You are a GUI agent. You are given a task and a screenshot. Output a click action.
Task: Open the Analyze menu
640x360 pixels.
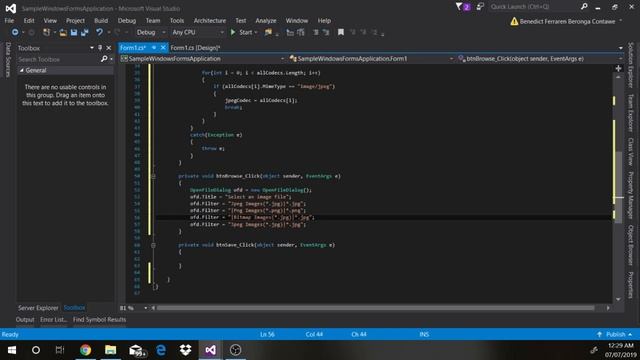[x=266, y=20]
